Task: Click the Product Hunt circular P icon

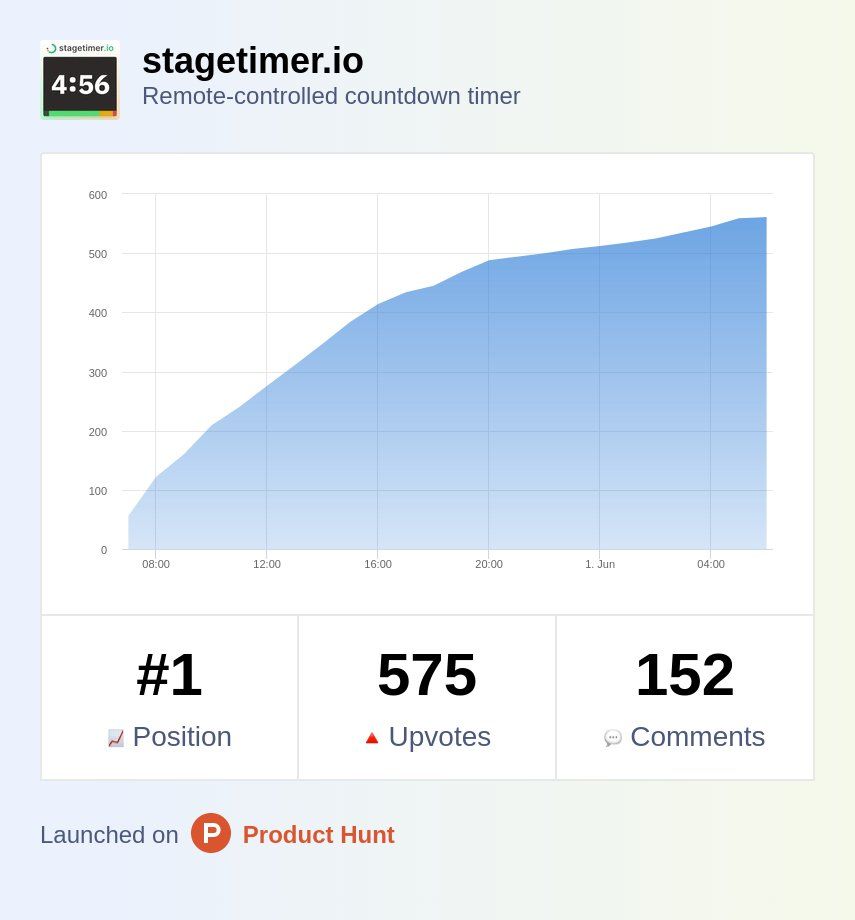Action: tap(211, 833)
